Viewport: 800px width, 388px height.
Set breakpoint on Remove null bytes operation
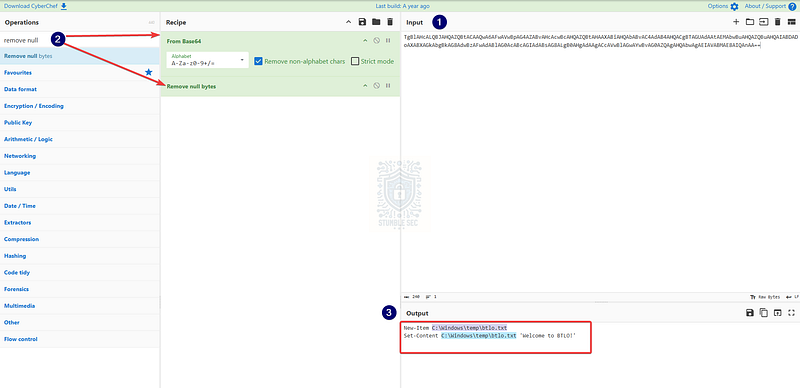pos(388,86)
